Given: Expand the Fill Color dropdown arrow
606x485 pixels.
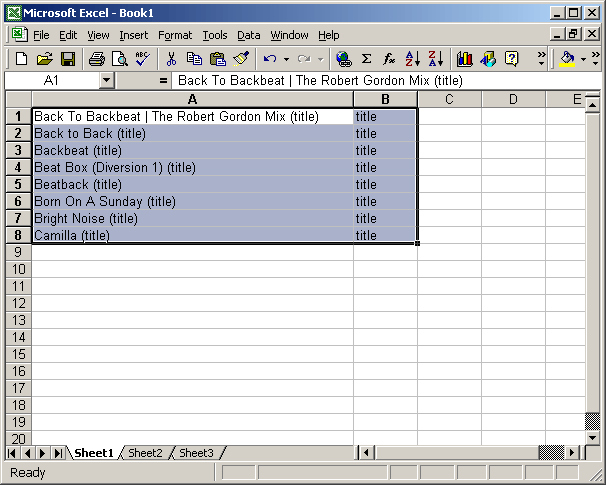Looking at the screenshot, I should coord(584,59).
